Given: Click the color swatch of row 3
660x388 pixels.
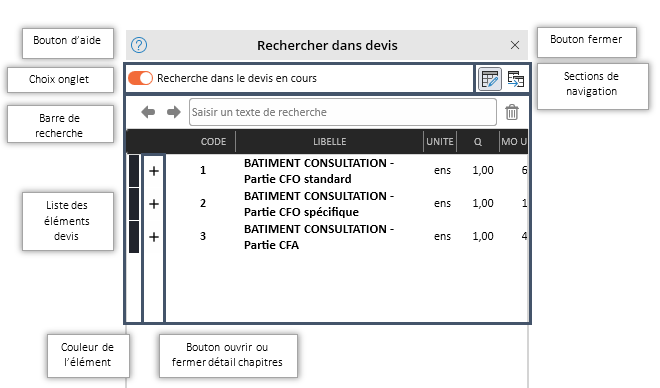Looking at the screenshot, I should coord(134,237).
